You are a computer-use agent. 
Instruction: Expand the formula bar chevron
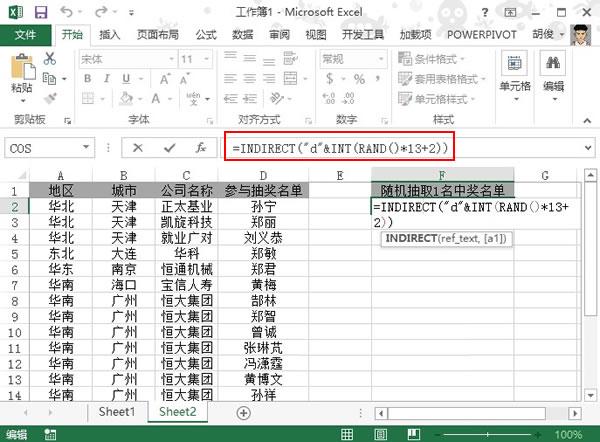click(588, 148)
